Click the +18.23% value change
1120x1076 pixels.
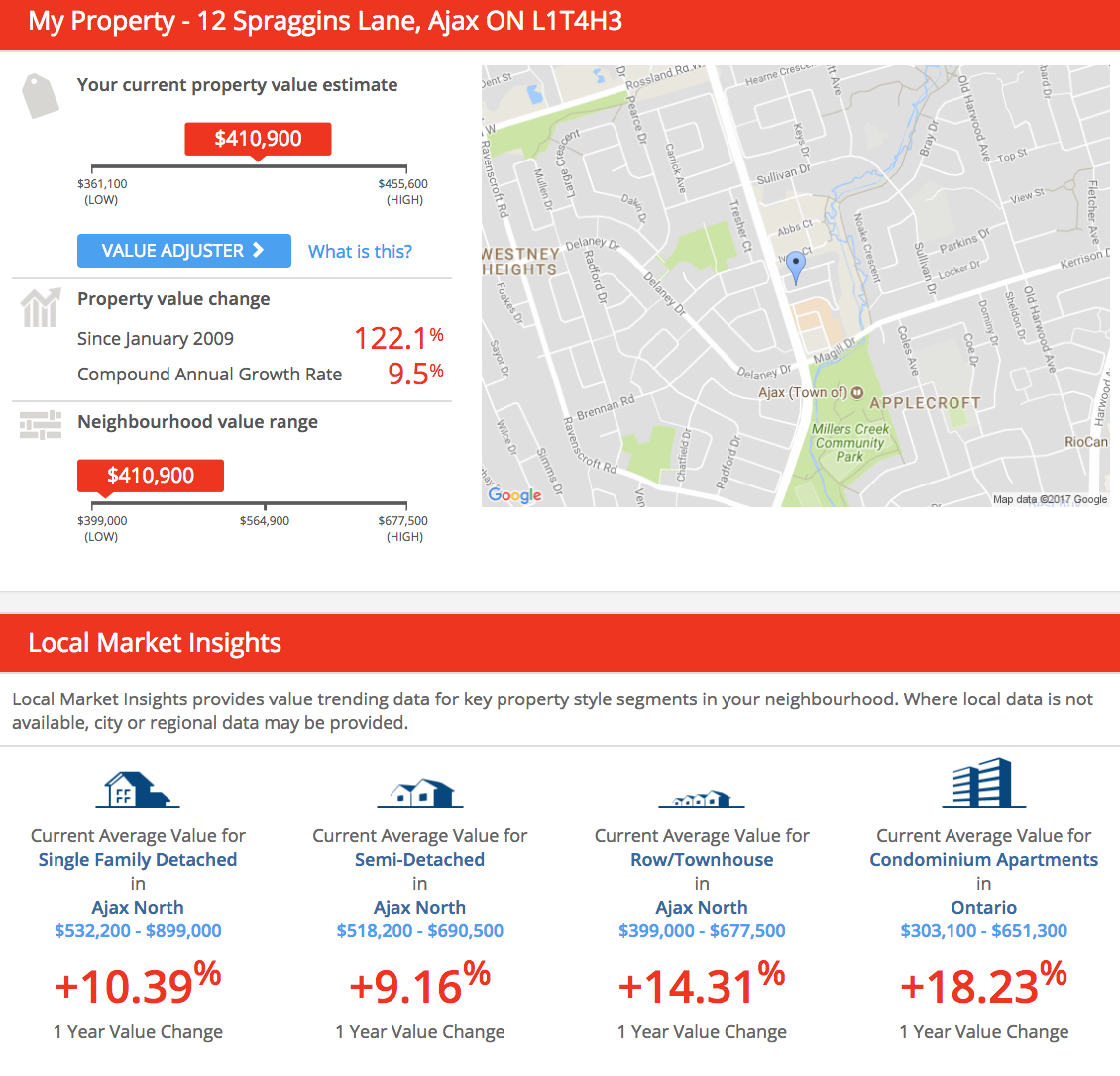[983, 984]
